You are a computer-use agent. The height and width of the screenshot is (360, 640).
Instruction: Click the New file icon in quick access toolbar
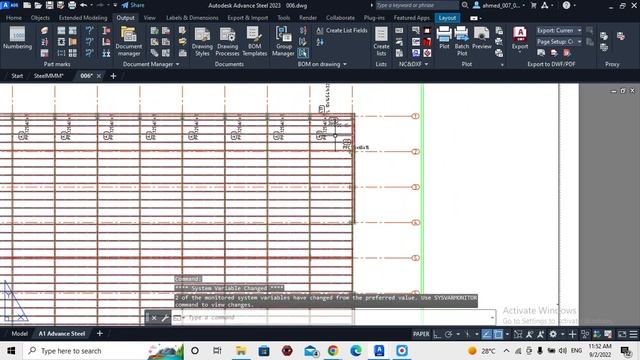(27, 5)
